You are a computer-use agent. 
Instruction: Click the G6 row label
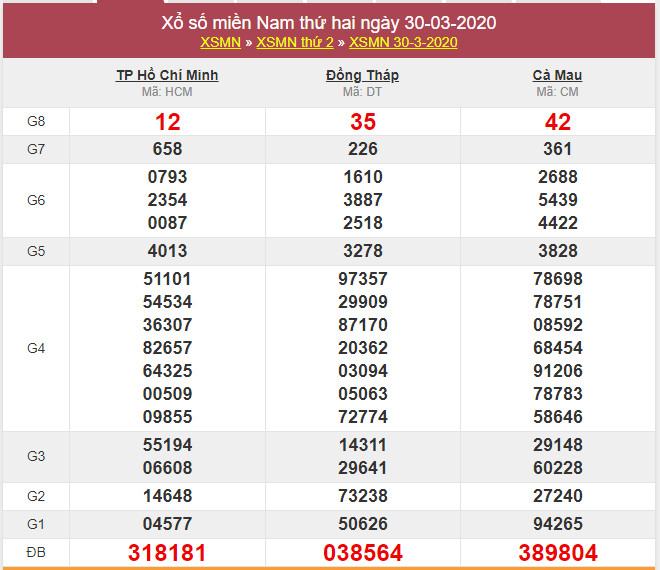pos(36,200)
